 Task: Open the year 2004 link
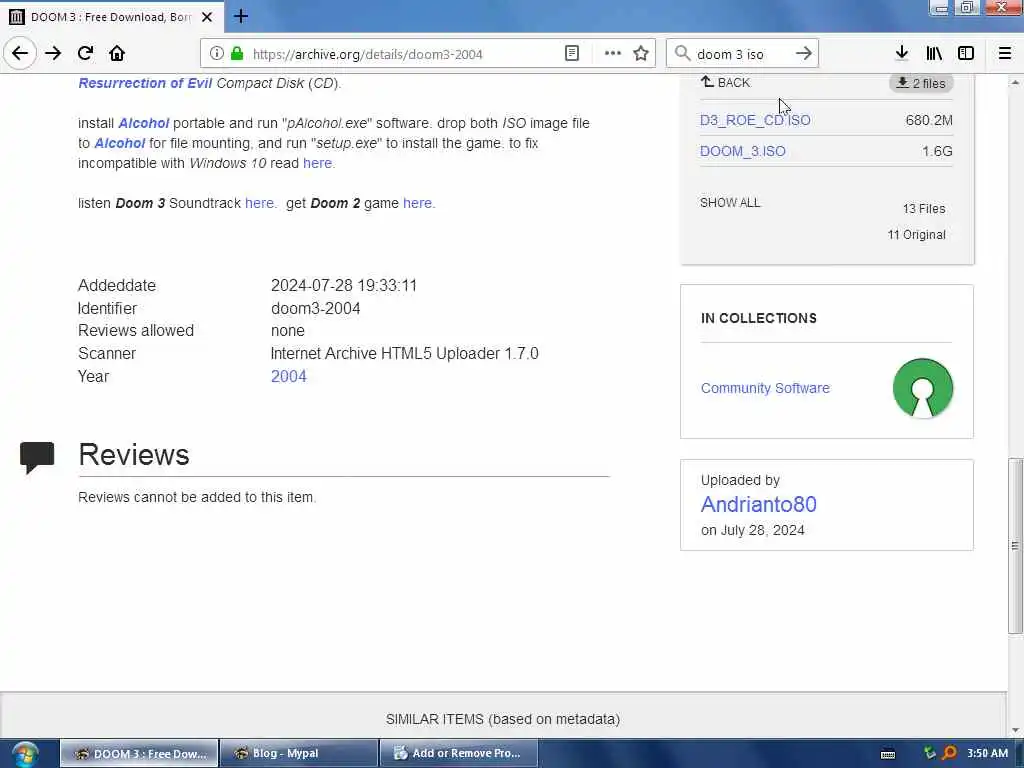tap(289, 376)
